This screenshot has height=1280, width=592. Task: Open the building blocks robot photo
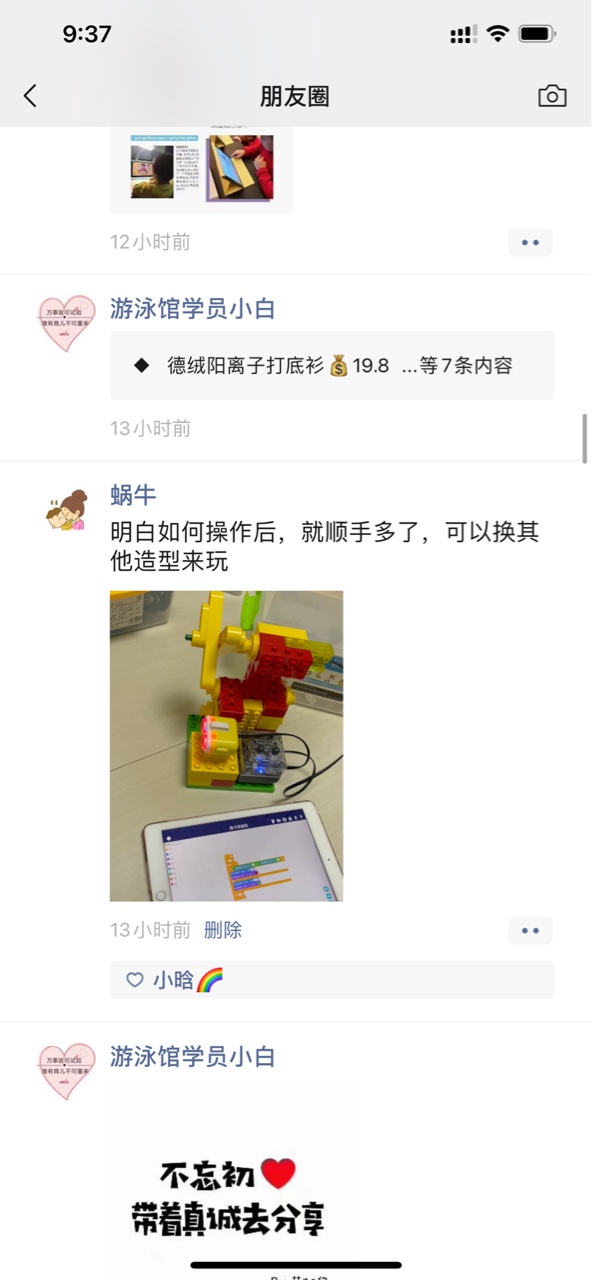coord(226,746)
